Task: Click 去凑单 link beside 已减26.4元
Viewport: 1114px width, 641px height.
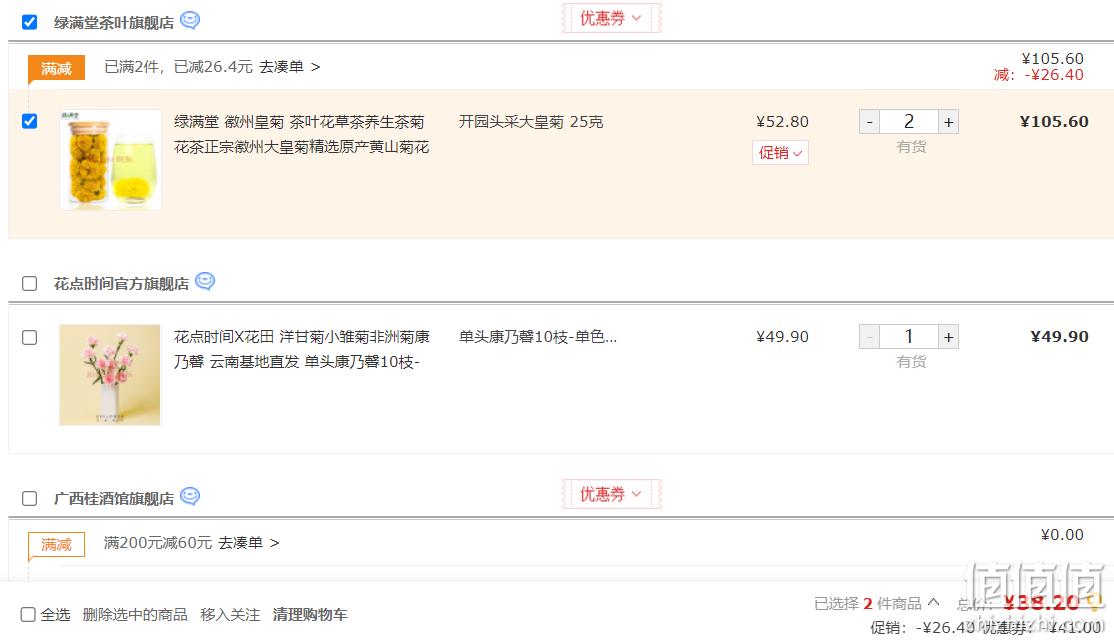Action: [289, 67]
